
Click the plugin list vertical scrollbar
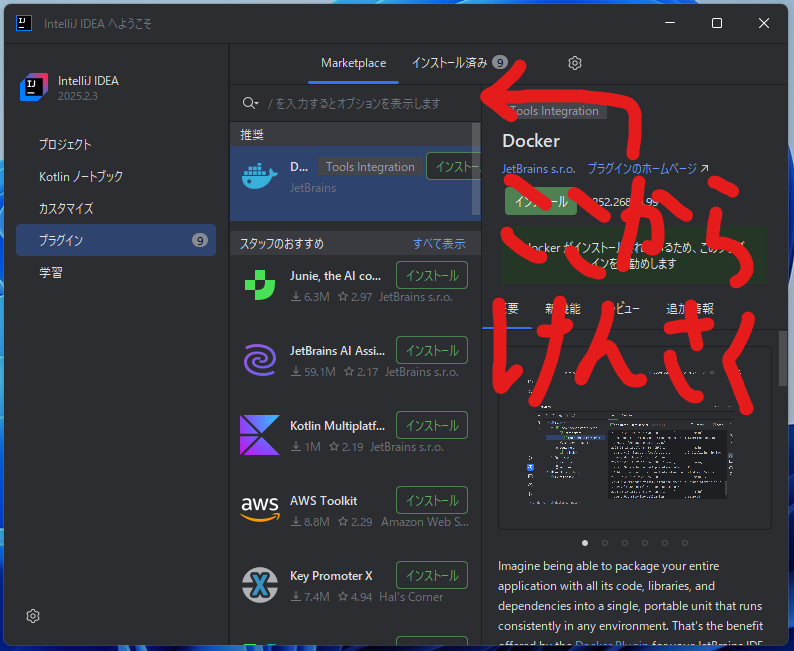476,169
